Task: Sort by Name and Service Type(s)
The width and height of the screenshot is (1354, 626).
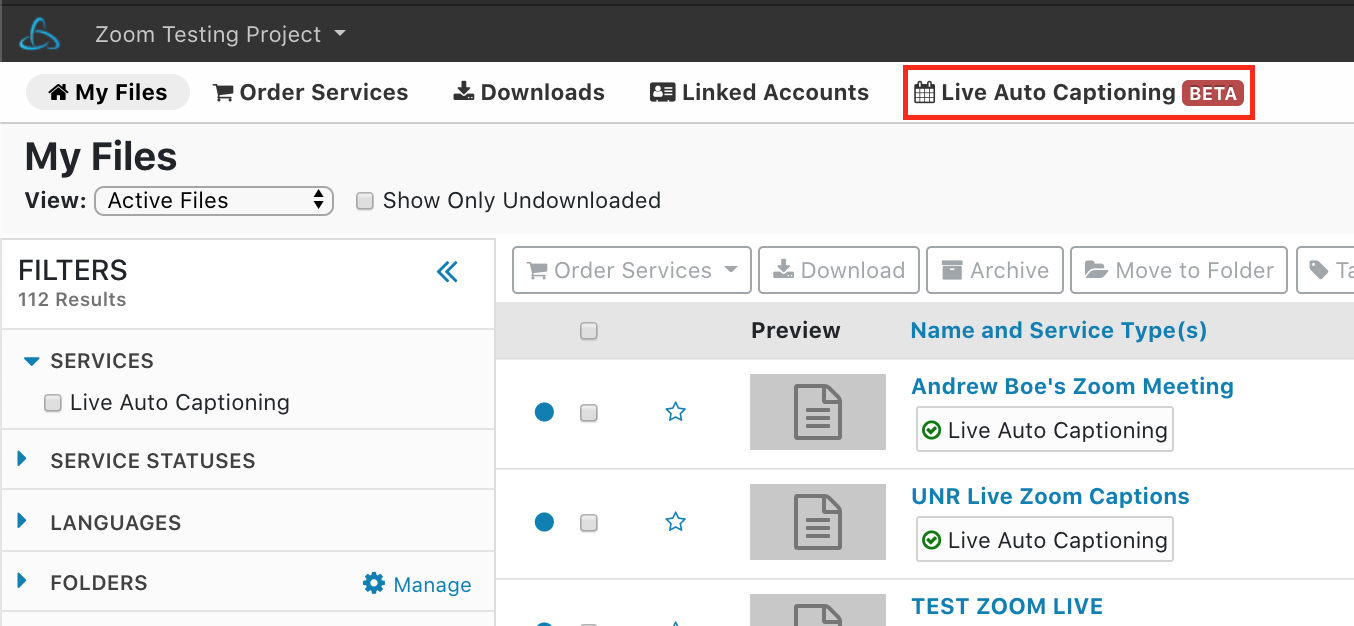Action: coord(1058,330)
